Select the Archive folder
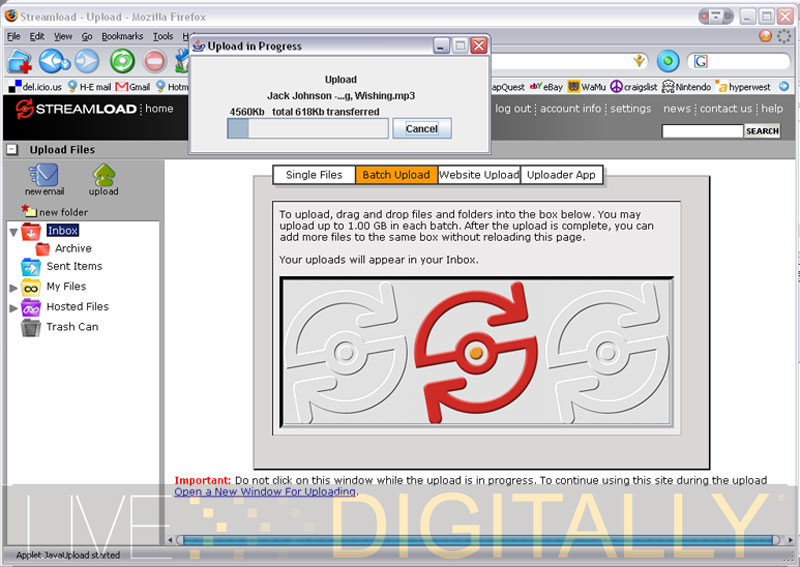The width and height of the screenshot is (800, 567). pos(72,248)
